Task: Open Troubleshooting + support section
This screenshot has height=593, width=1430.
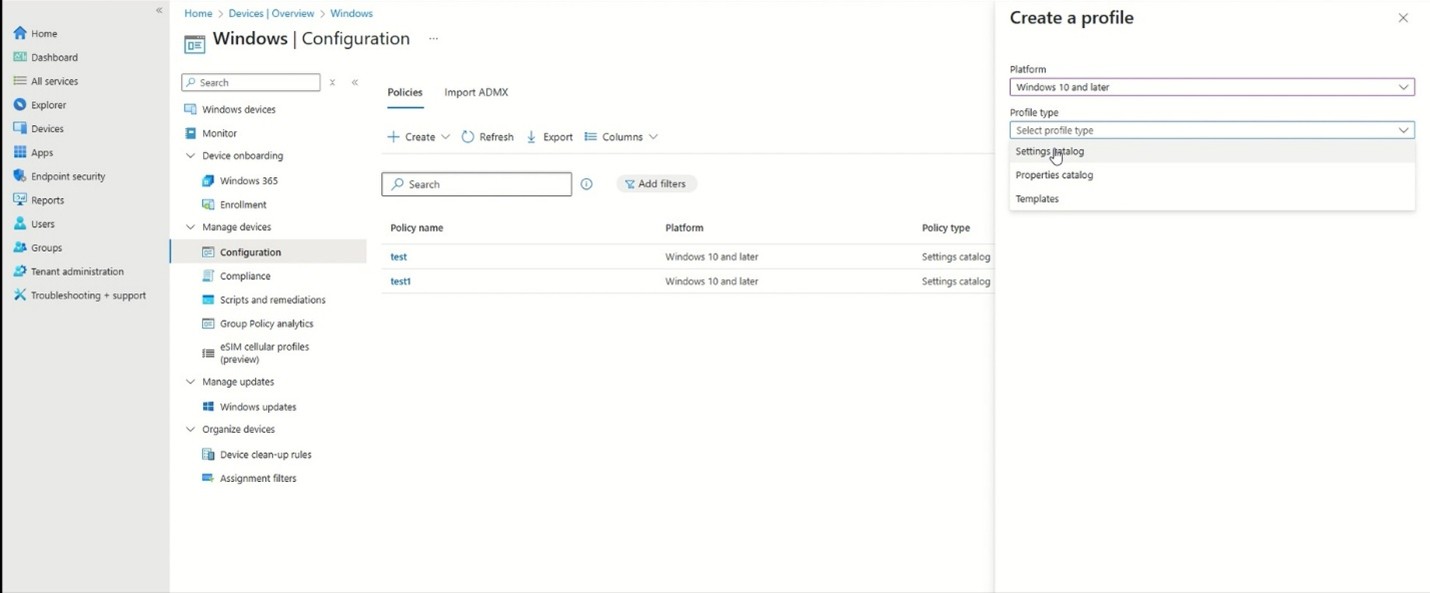Action: [x=87, y=295]
